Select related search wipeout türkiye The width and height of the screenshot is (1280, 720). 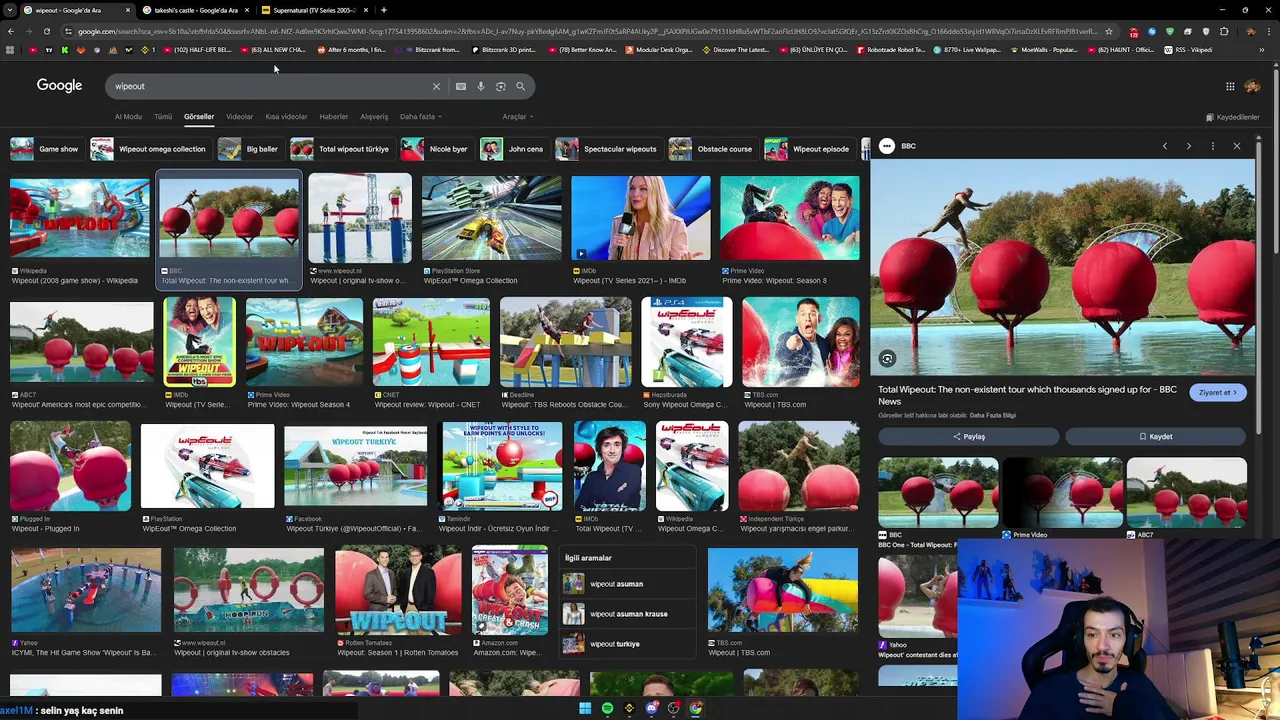[626, 644]
